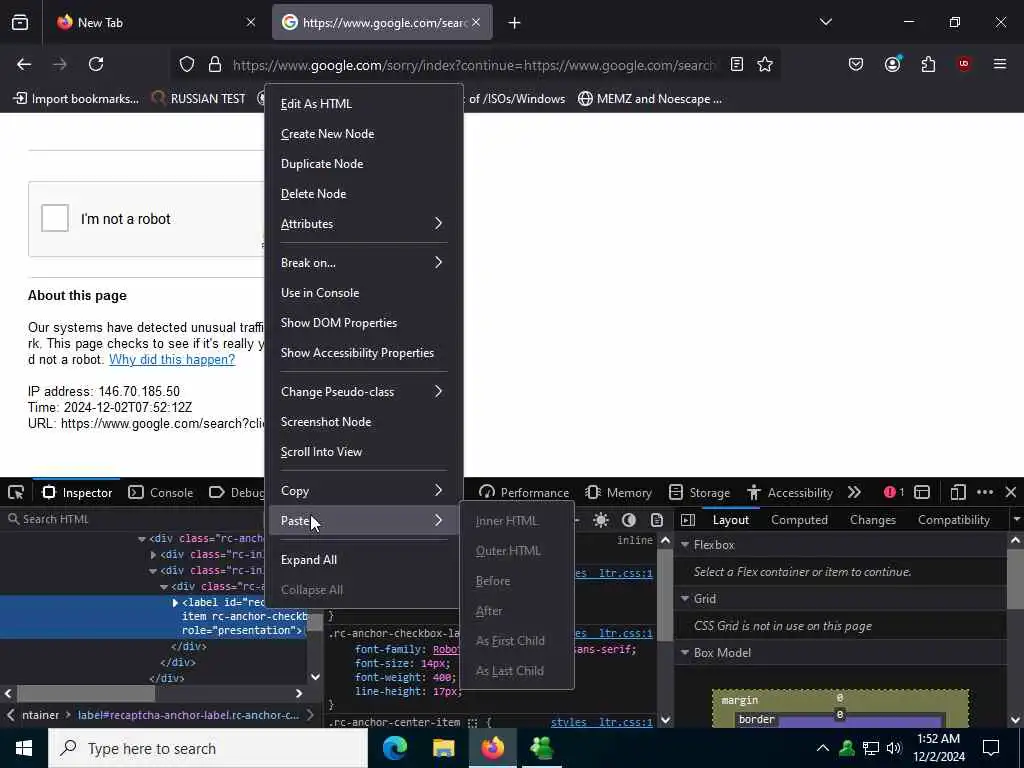The height and width of the screenshot is (768, 1024).
Task: Expand the Attributes submenu
Action: [364, 223]
